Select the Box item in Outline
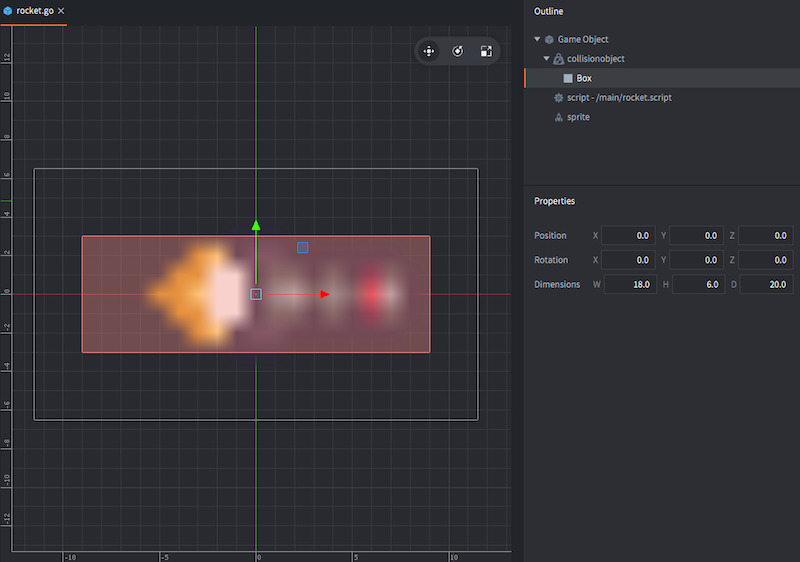 click(x=662, y=78)
